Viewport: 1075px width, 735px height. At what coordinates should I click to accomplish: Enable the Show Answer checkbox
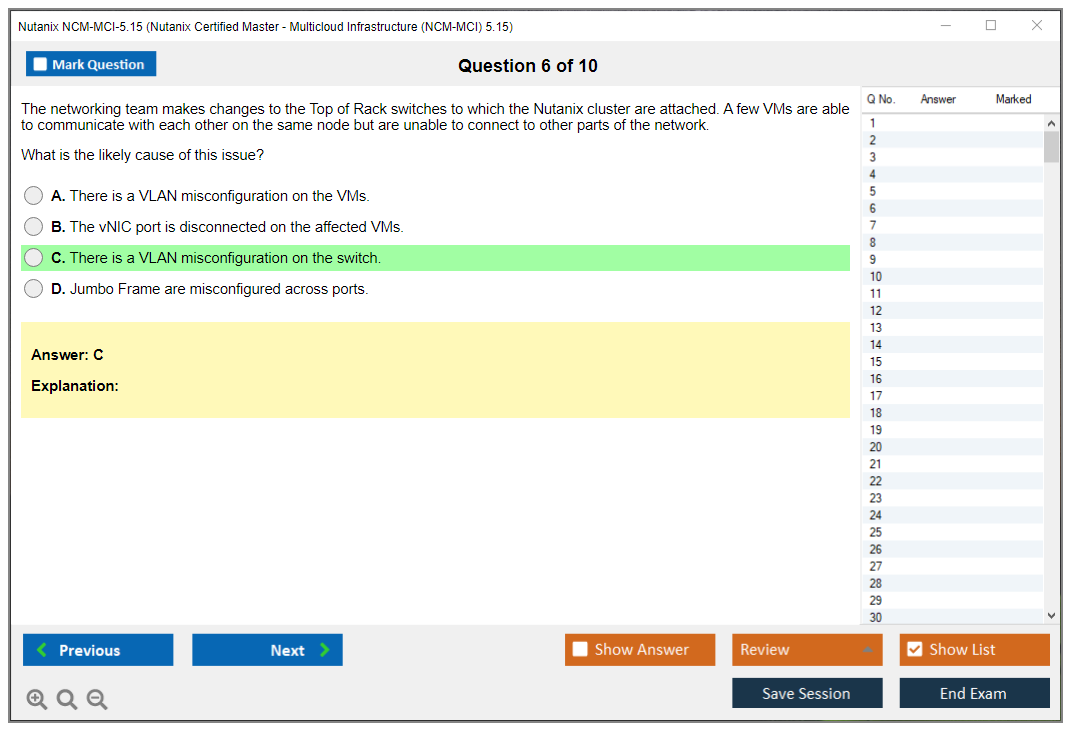(x=580, y=650)
